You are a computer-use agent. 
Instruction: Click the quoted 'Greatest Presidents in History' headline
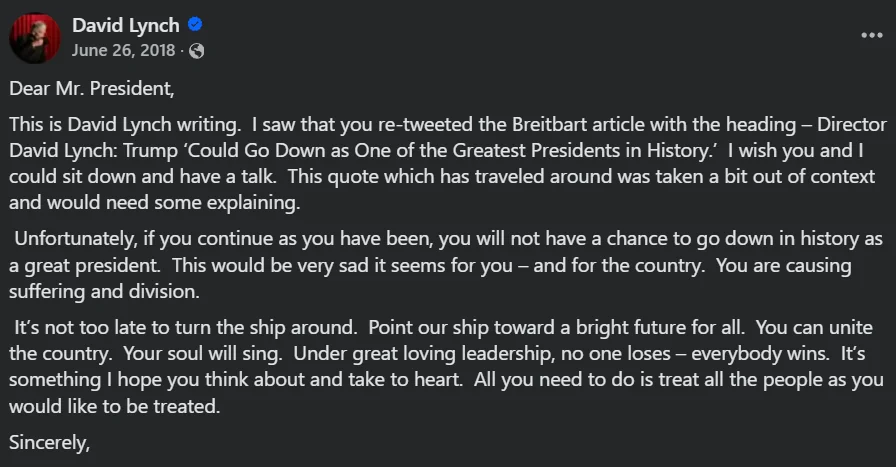(x=585, y=150)
